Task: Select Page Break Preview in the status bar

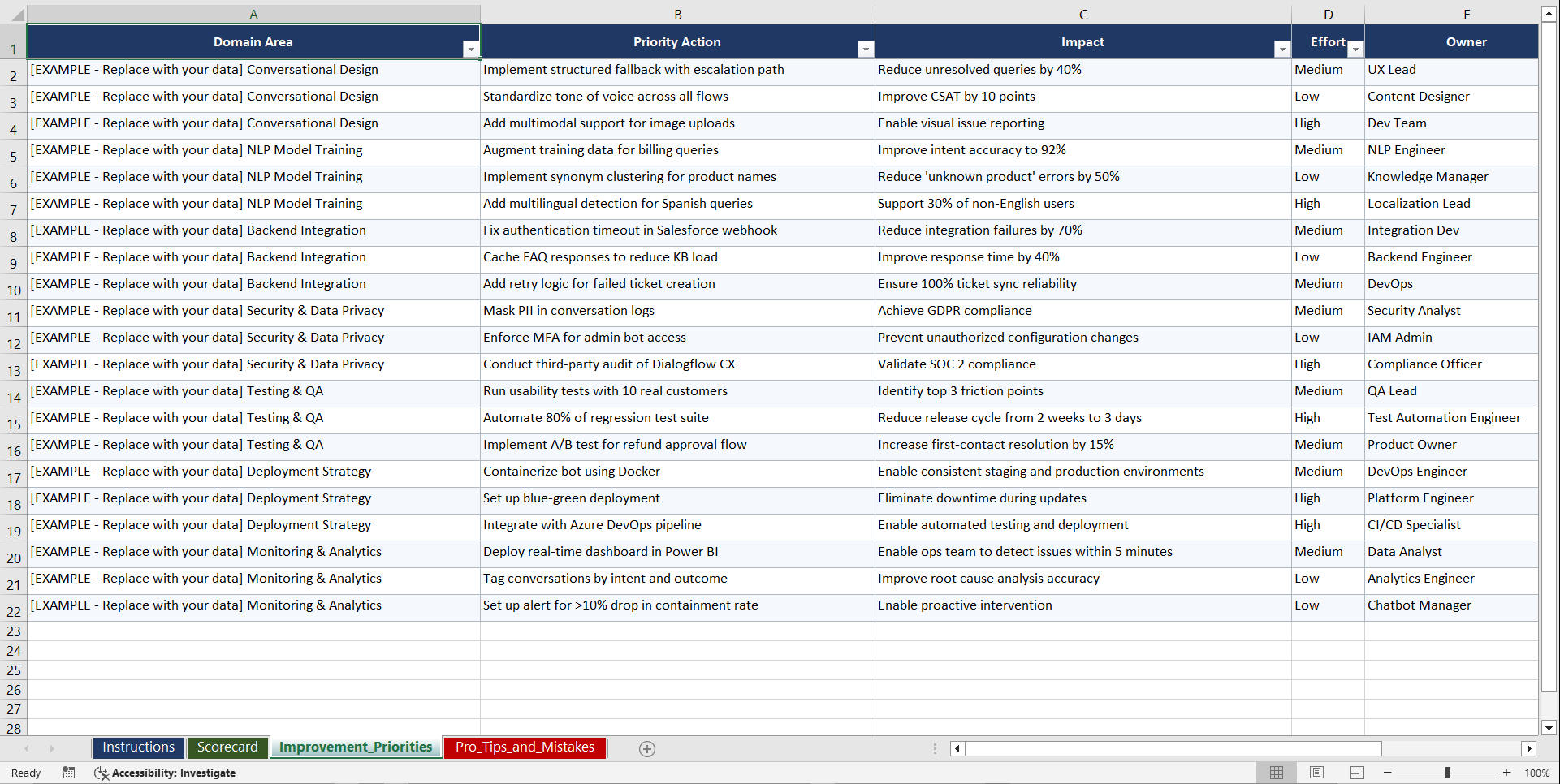Action: (x=1357, y=773)
